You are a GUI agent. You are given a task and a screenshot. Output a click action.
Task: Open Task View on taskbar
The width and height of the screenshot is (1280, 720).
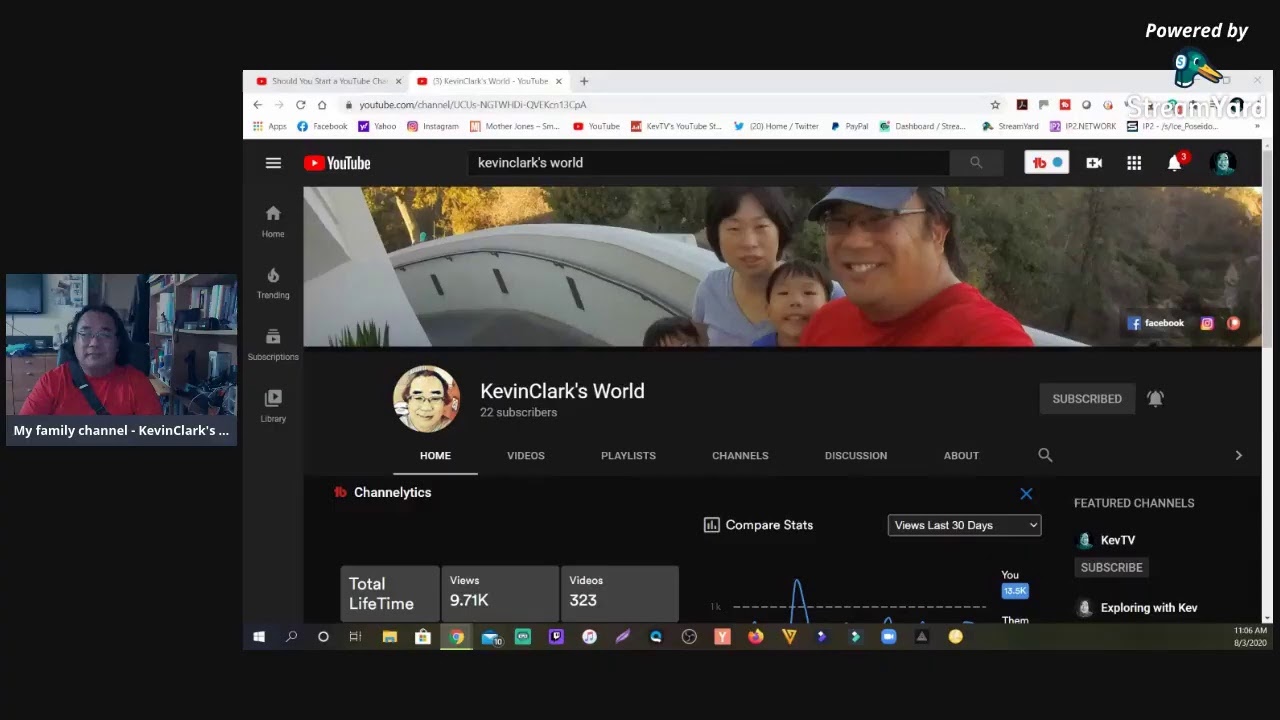coord(355,636)
